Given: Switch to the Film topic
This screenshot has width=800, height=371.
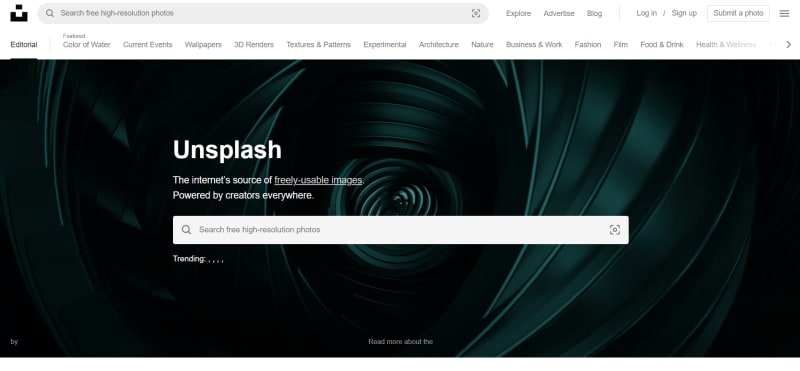Looking at the screenshot, I should 620,44.
